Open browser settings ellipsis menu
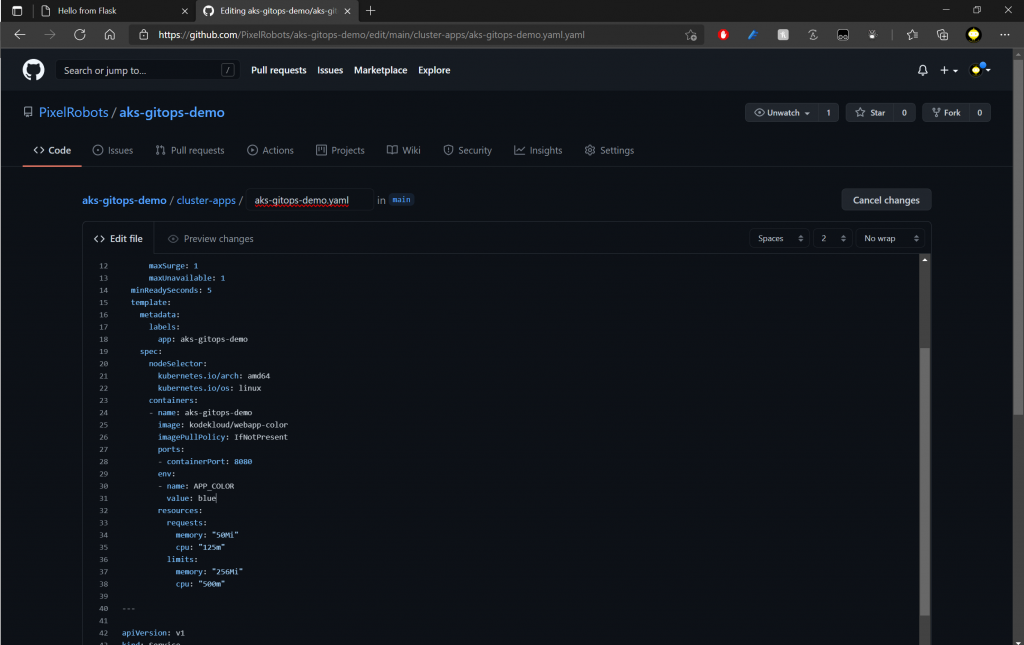The width and height of the screenshot is (1024, 645). 1004,35
